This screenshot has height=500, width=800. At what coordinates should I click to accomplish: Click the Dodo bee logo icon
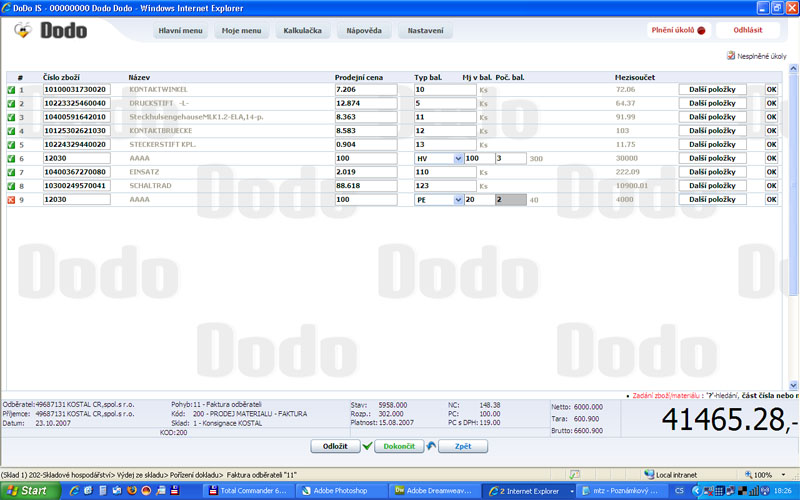23,30
